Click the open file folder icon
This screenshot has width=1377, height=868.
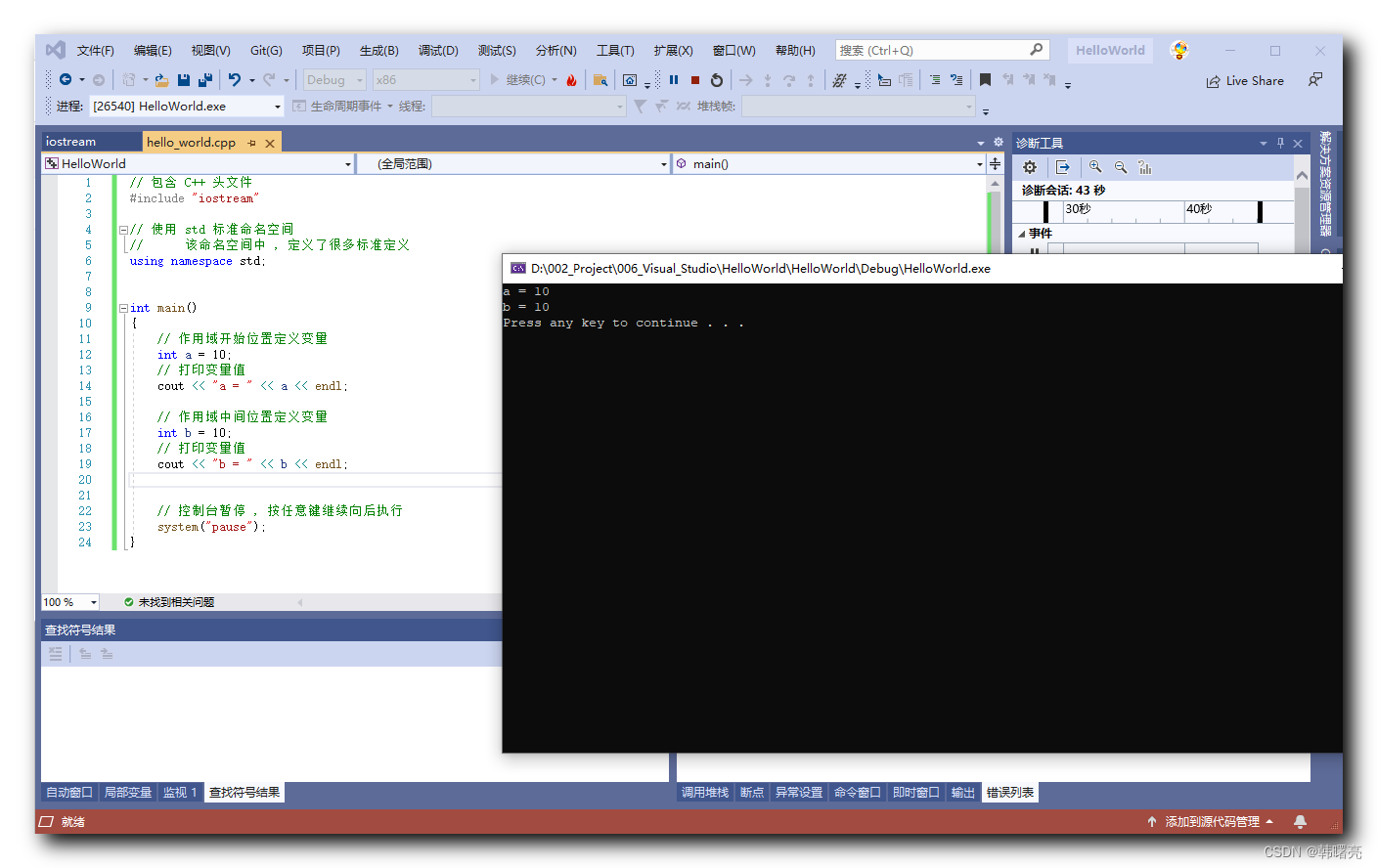pyautogui.click(x=161, y=80)
